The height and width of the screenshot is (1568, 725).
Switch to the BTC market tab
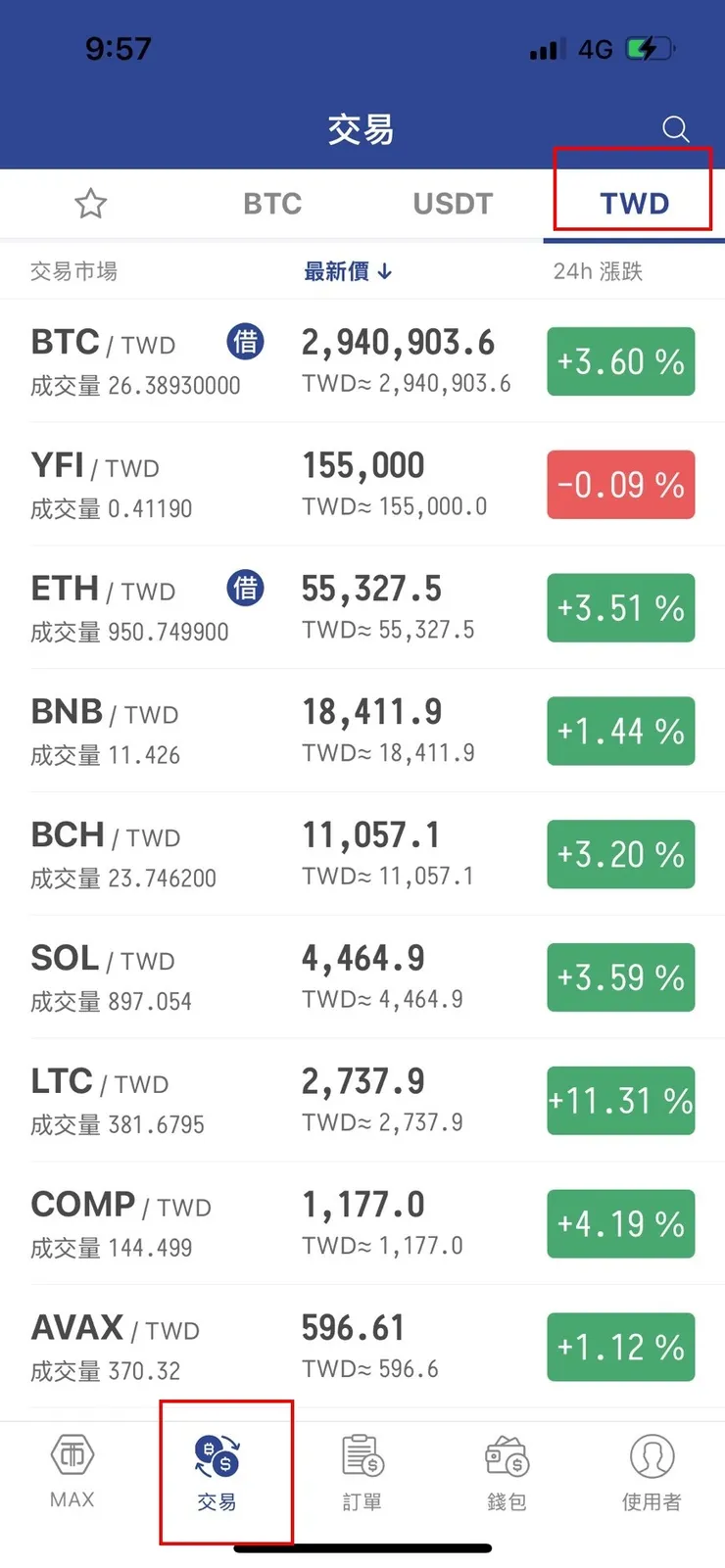[x=272, y=204]
